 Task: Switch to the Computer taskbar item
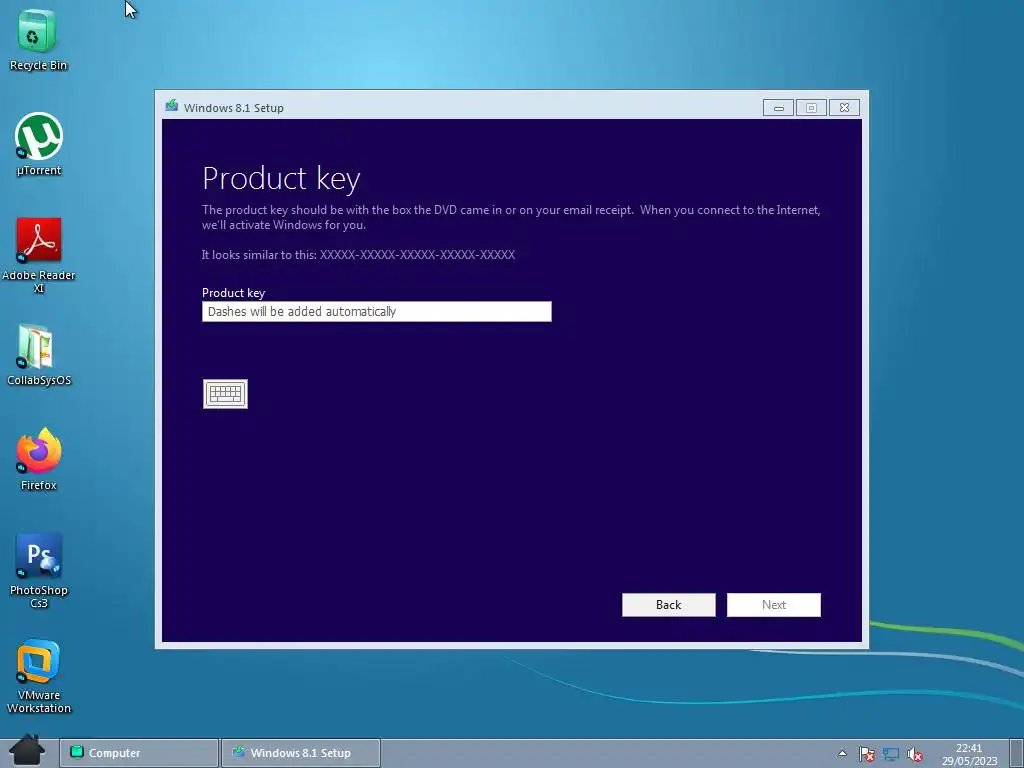(139, 753)
